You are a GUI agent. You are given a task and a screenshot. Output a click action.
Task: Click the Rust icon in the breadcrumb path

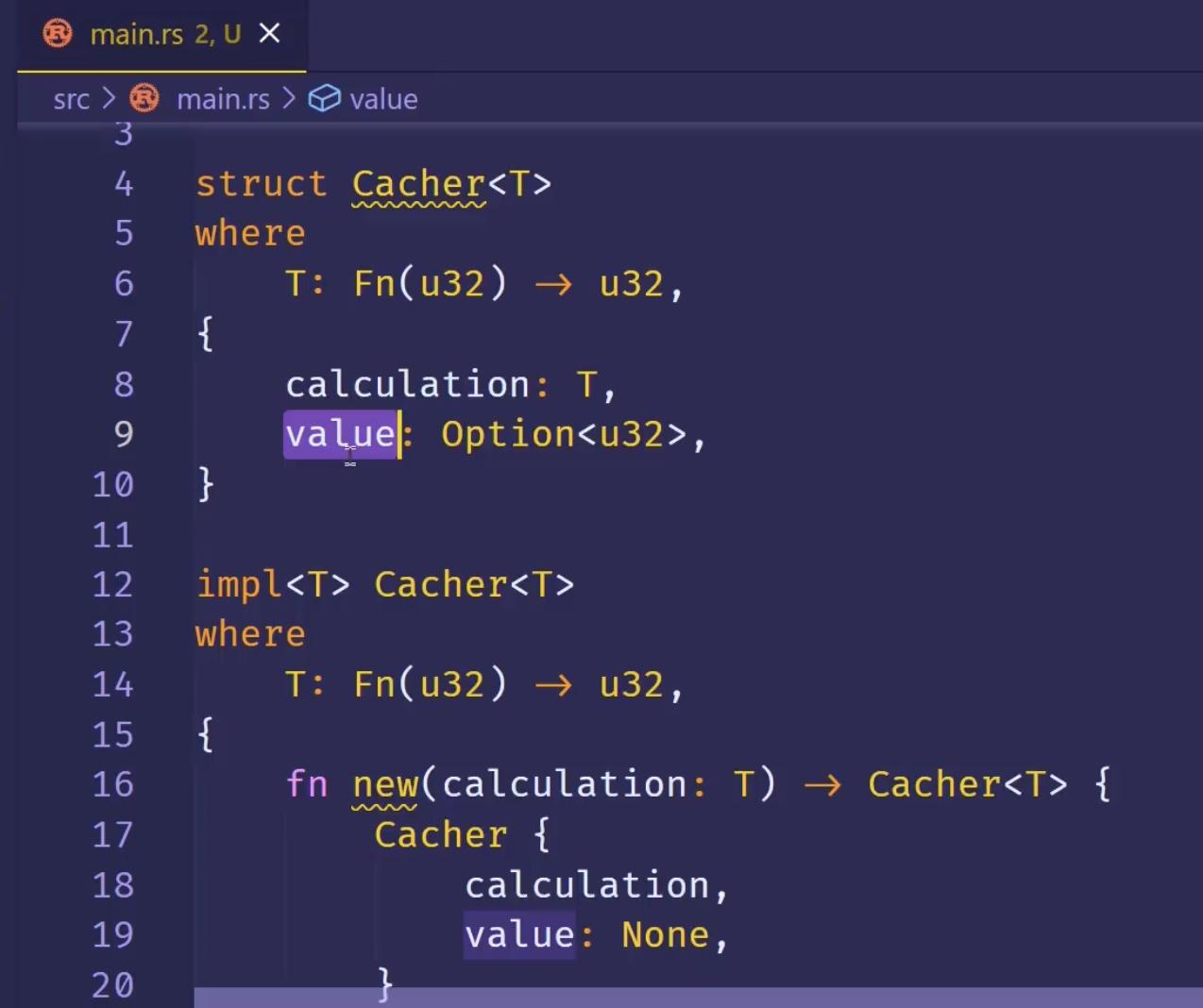click(144, 98)
